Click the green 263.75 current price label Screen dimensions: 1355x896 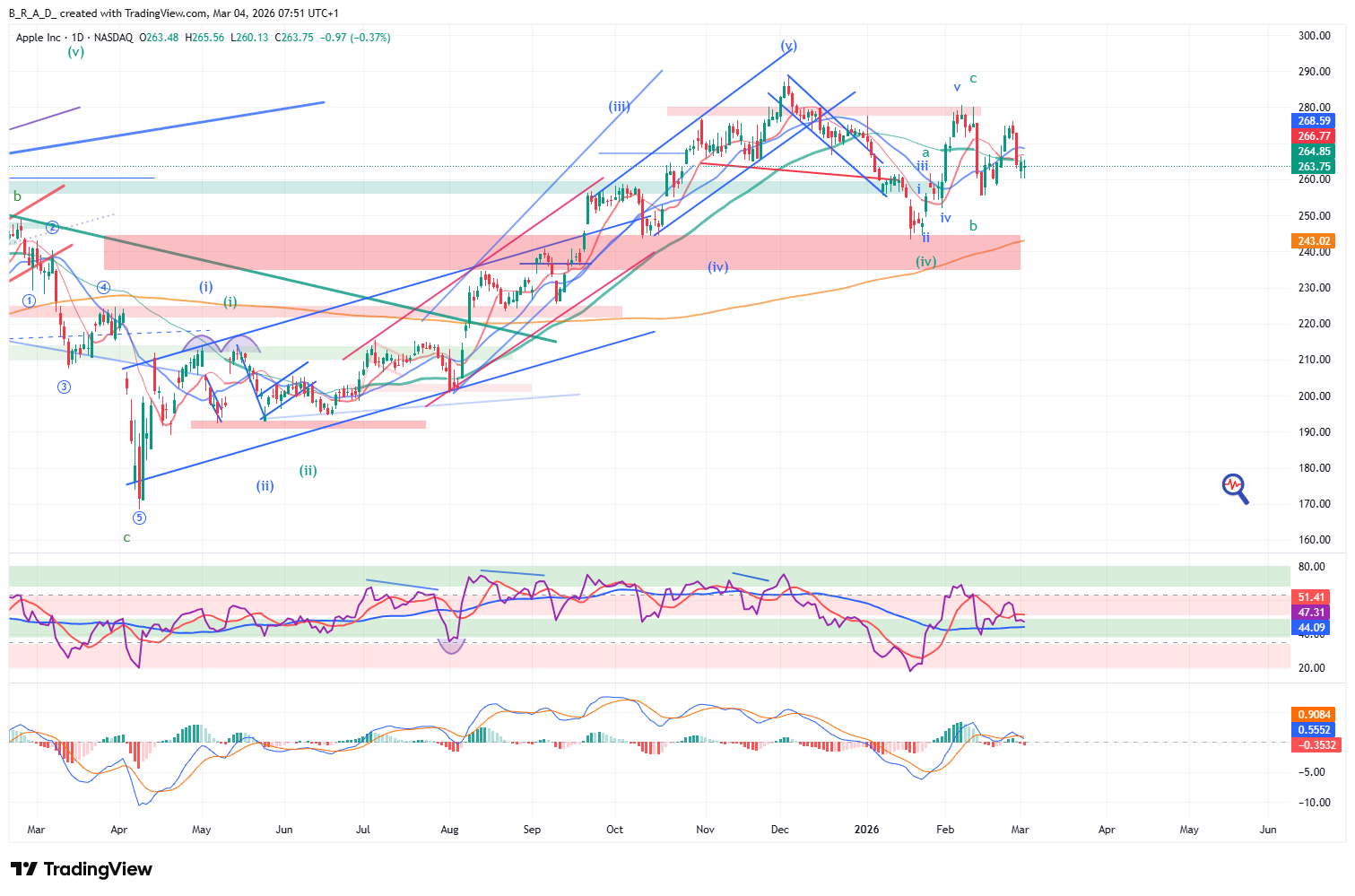pos(1313,167)
